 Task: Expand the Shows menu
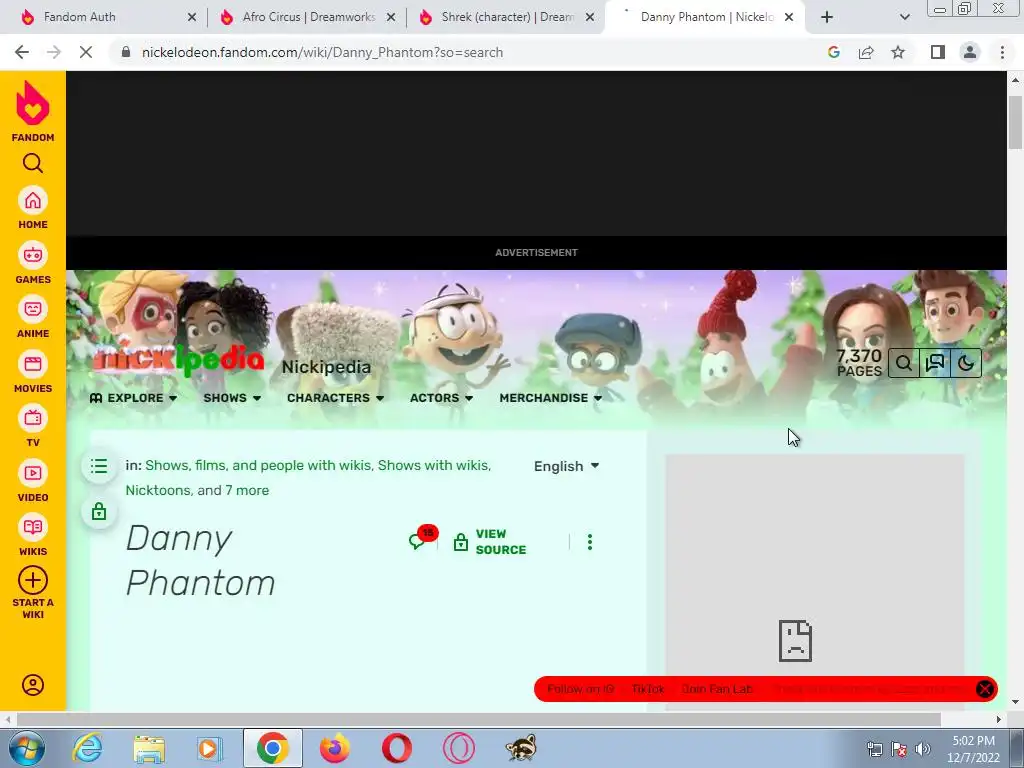coord(232,398)
